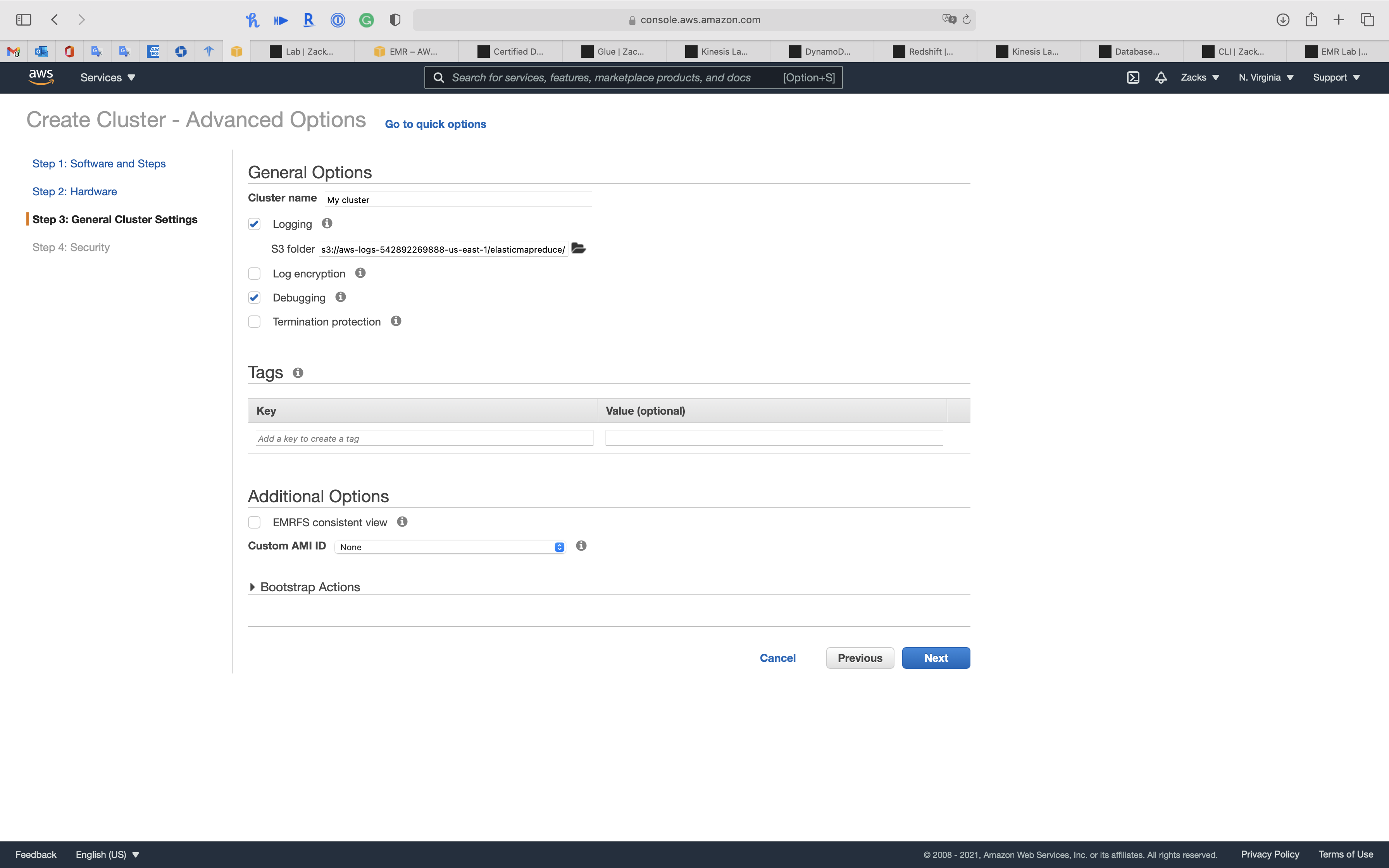Click the Go to quick options link
The width and height of the screenshot is (1389, 868).
(435, 124)
